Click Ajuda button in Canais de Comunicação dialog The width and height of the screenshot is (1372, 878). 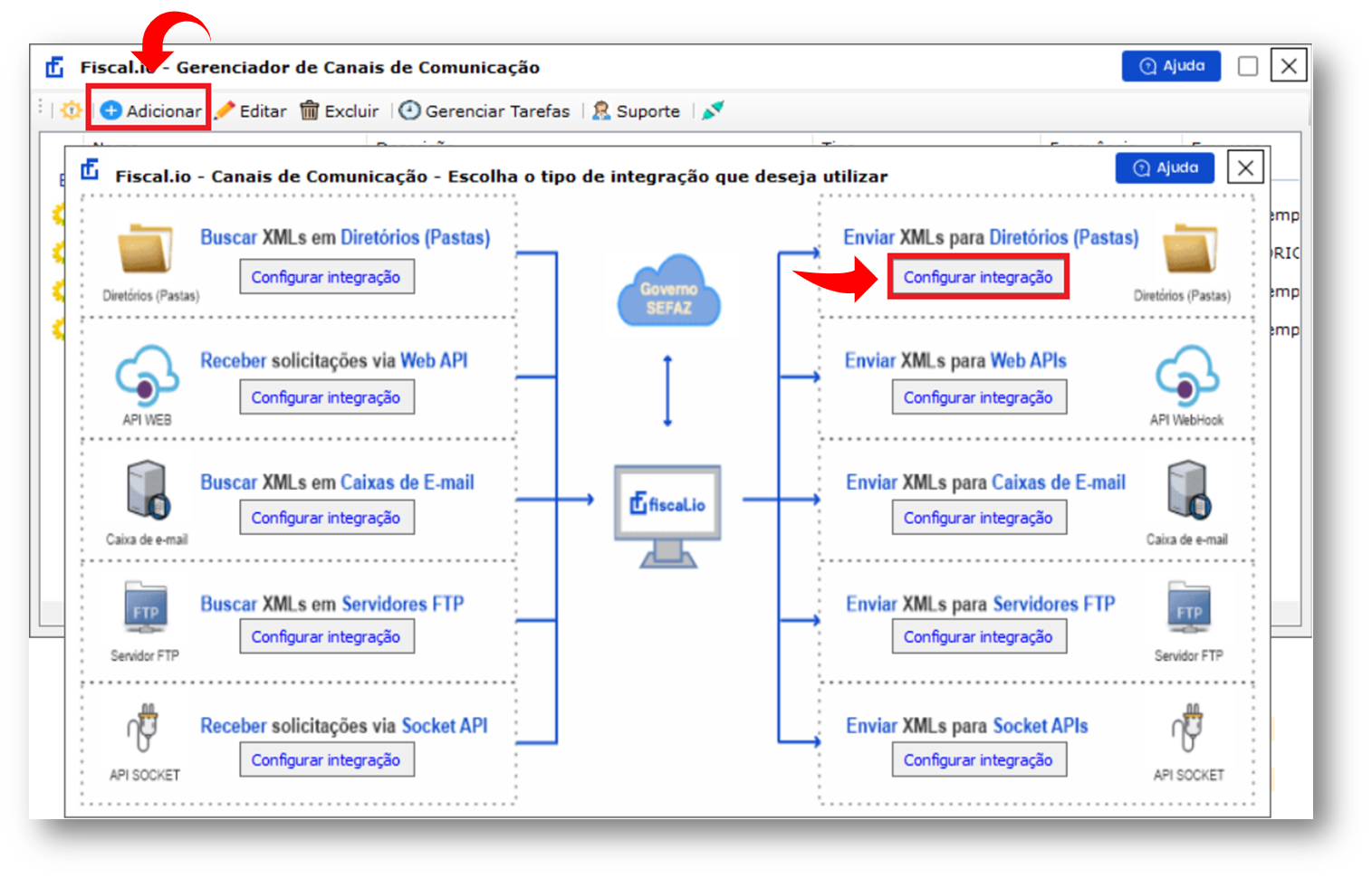coord(1165,167)
